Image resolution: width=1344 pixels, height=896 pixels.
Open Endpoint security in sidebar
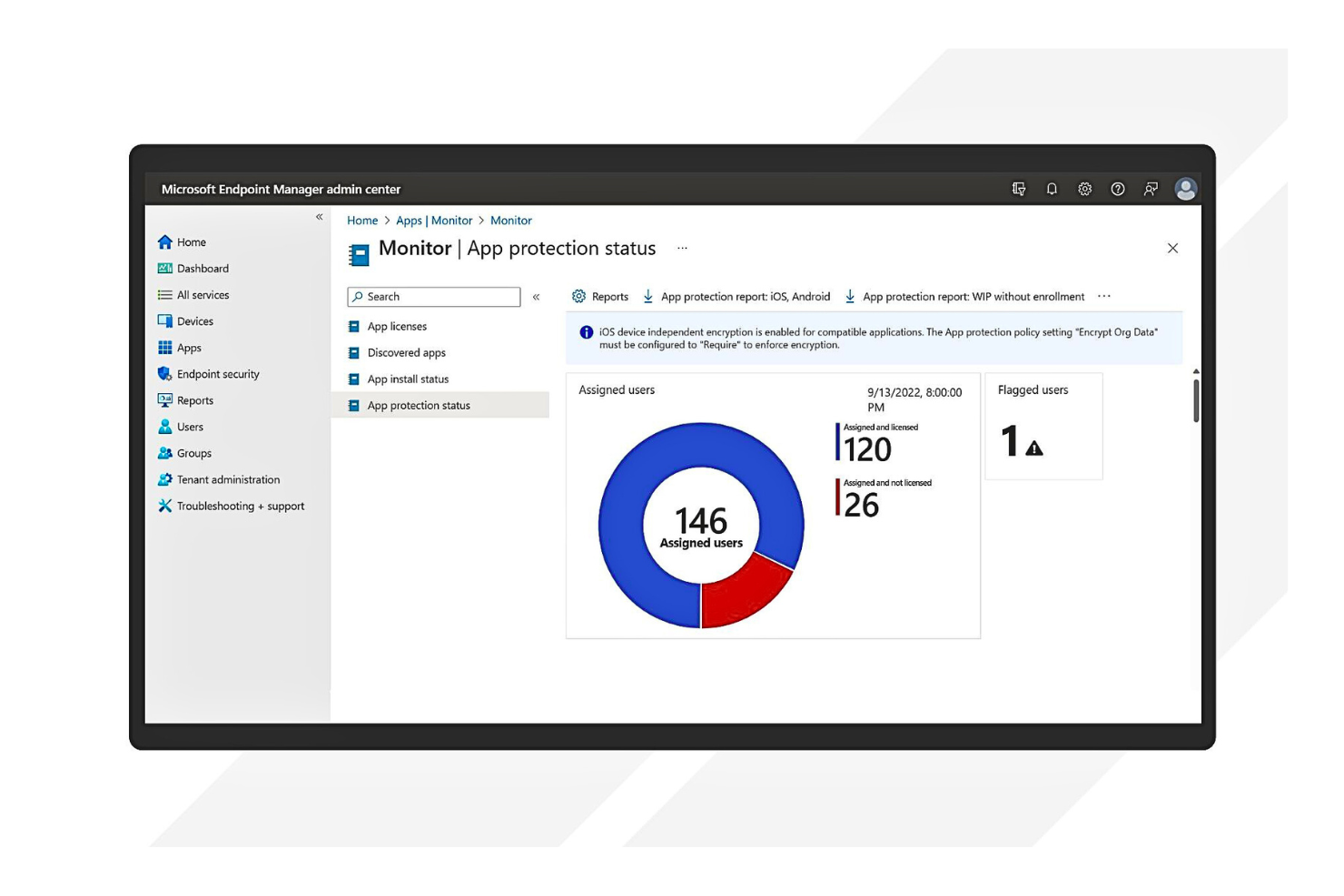(218, 374)
